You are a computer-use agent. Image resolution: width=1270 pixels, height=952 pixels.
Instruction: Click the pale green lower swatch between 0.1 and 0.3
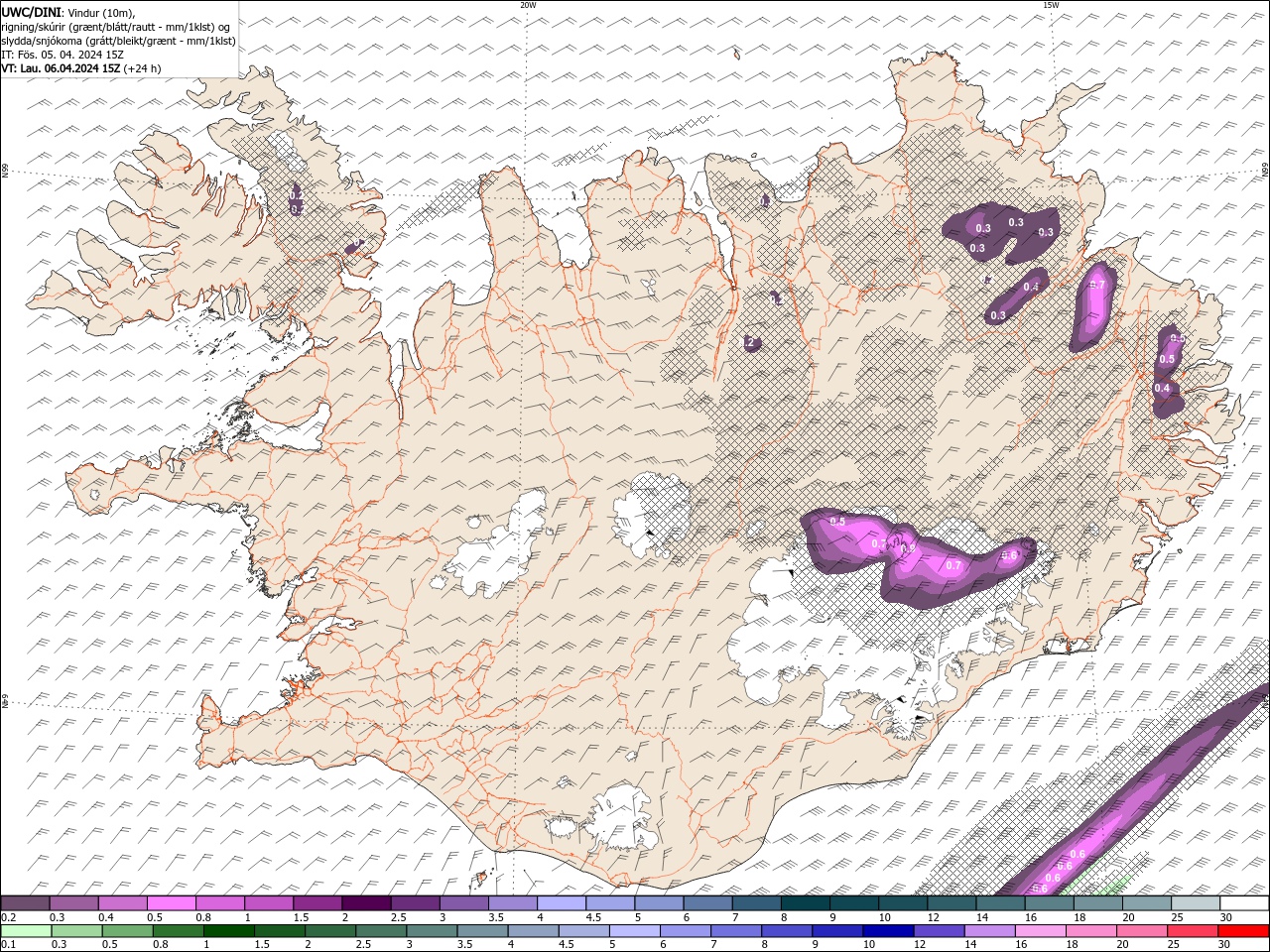pyautogui.click(x=27, y=930)
